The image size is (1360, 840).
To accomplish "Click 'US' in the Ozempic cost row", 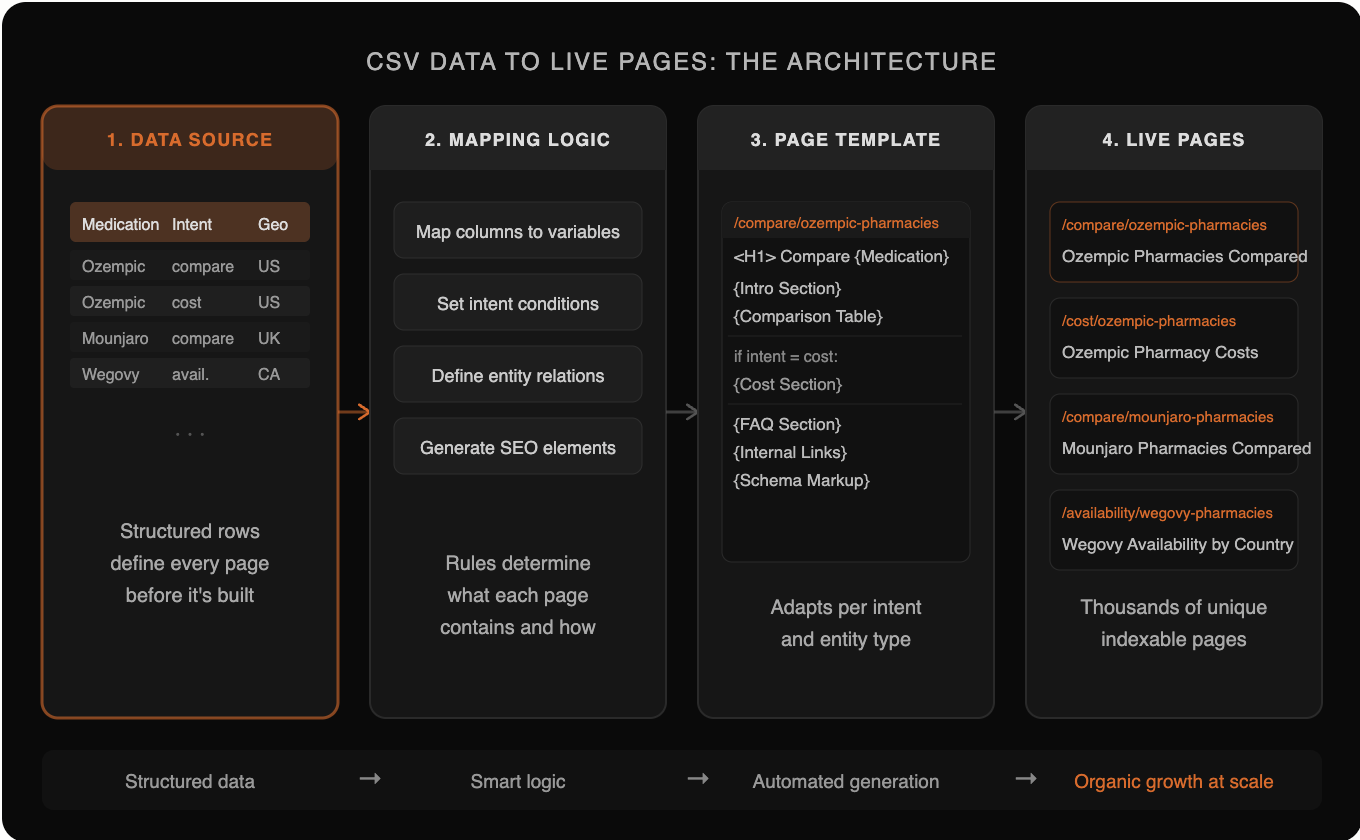I will click(269, 302).
